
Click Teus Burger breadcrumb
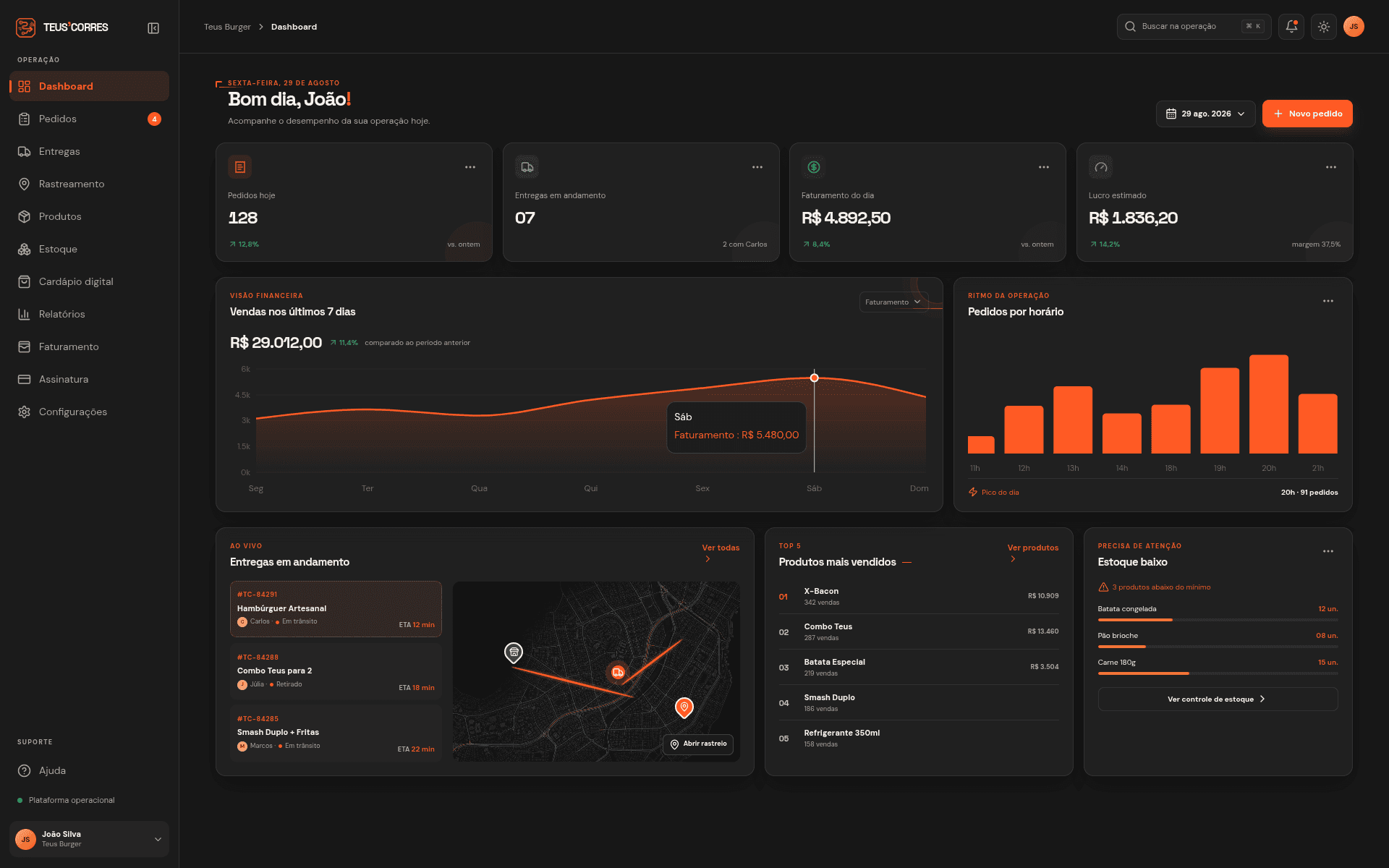tap(227, 27)
